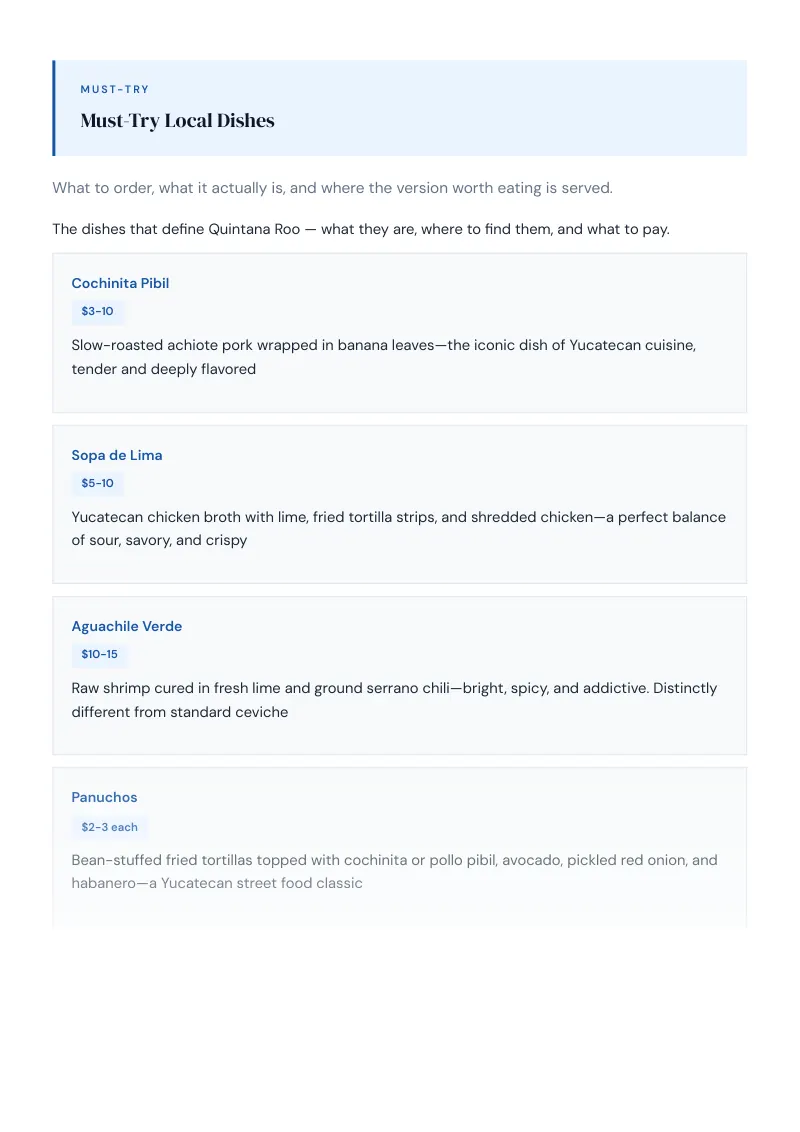800x1132 pixels.
Task: Click the Must-Try Local Dishes heading
Action: (178, 121)
